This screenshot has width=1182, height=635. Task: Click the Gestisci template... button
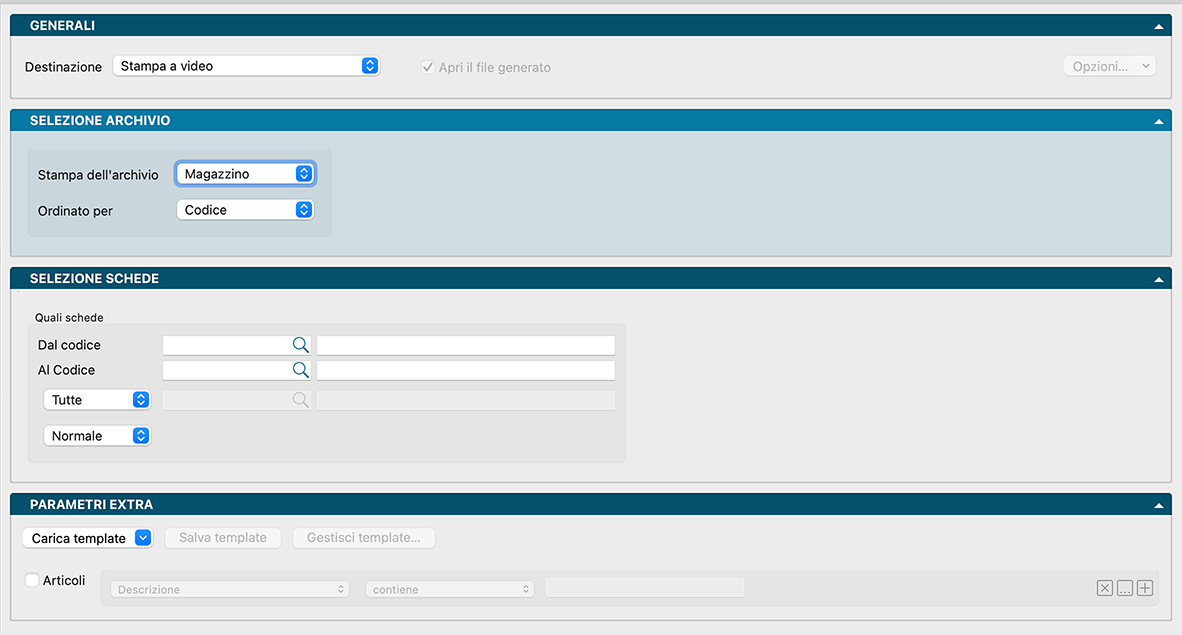[363, 538]
